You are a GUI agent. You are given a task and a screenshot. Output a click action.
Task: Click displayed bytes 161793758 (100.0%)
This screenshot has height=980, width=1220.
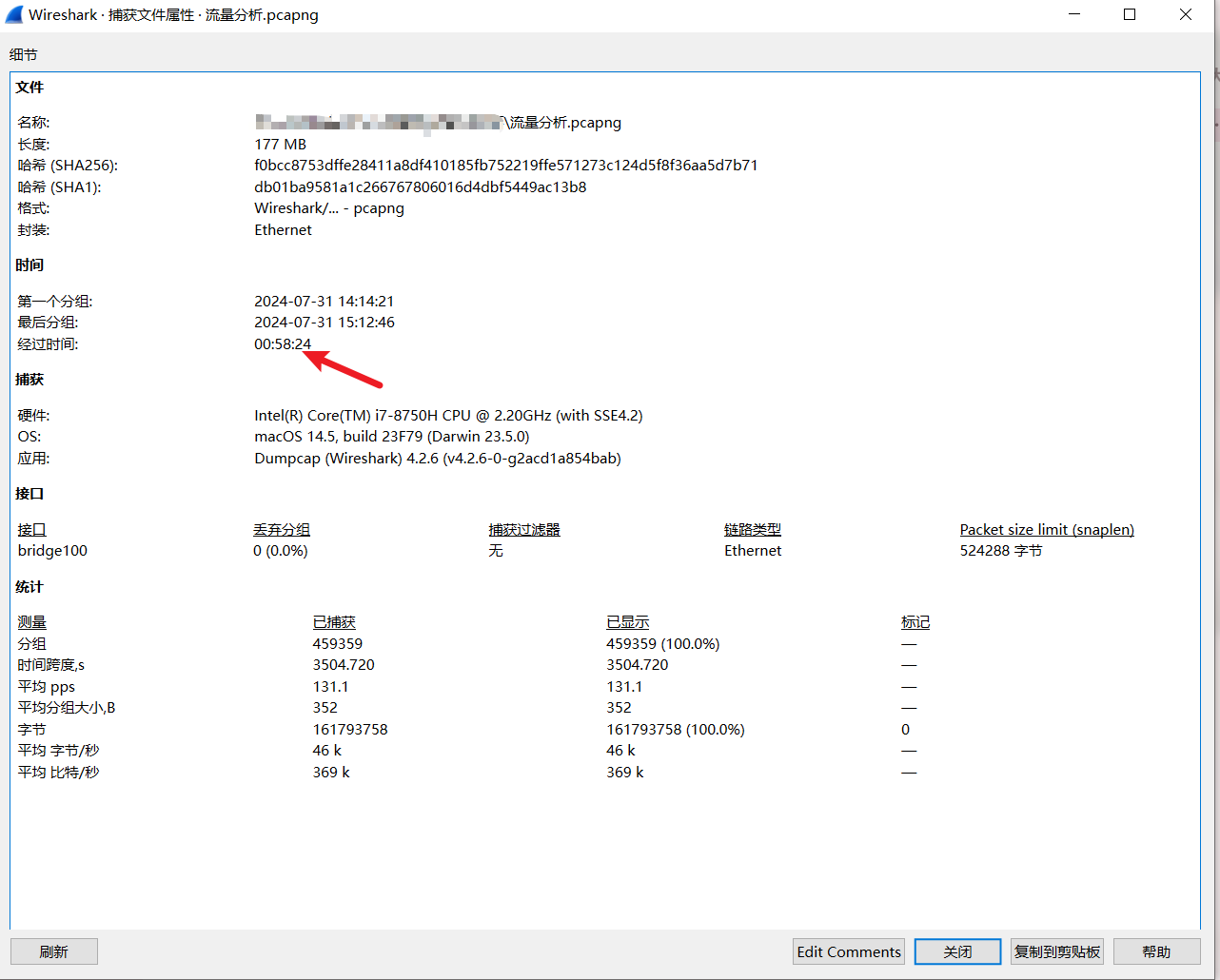676,730
